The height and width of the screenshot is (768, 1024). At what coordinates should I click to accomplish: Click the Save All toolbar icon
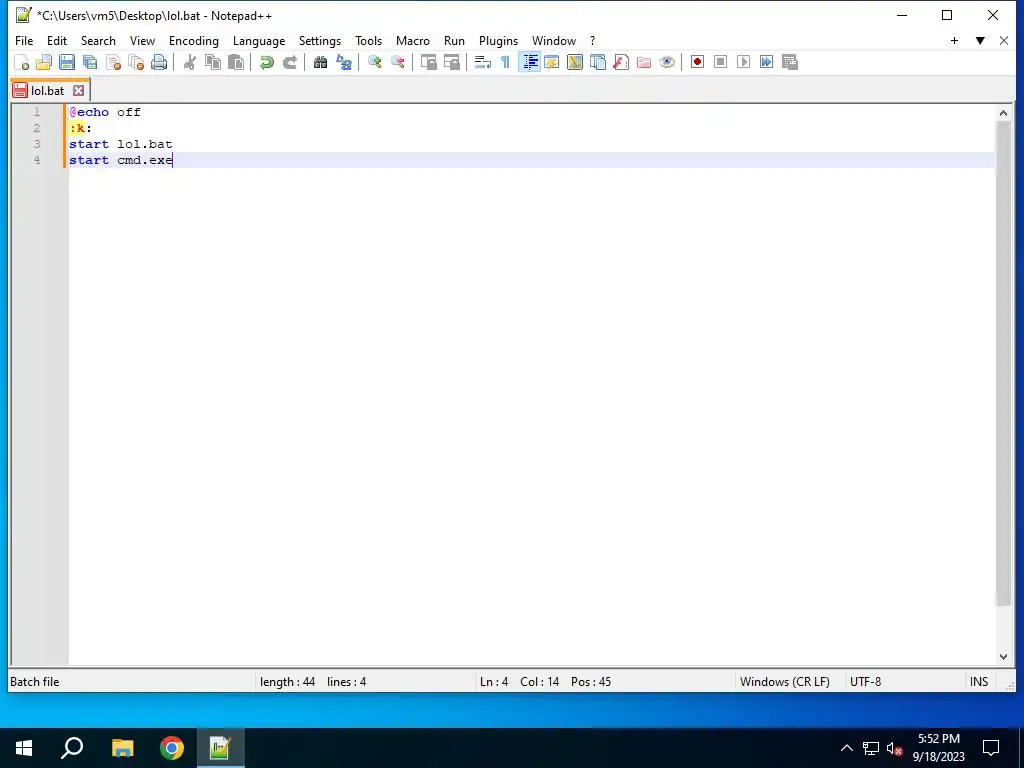point(90,62)
